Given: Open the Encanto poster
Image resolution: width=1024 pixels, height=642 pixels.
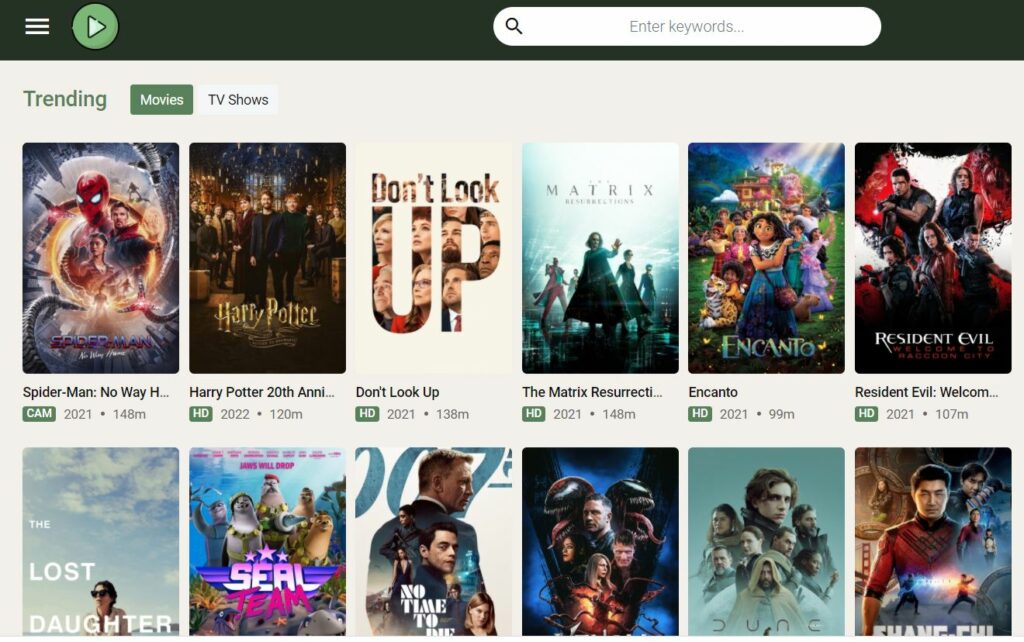Looking at the screenshot, I should point(766,258).
